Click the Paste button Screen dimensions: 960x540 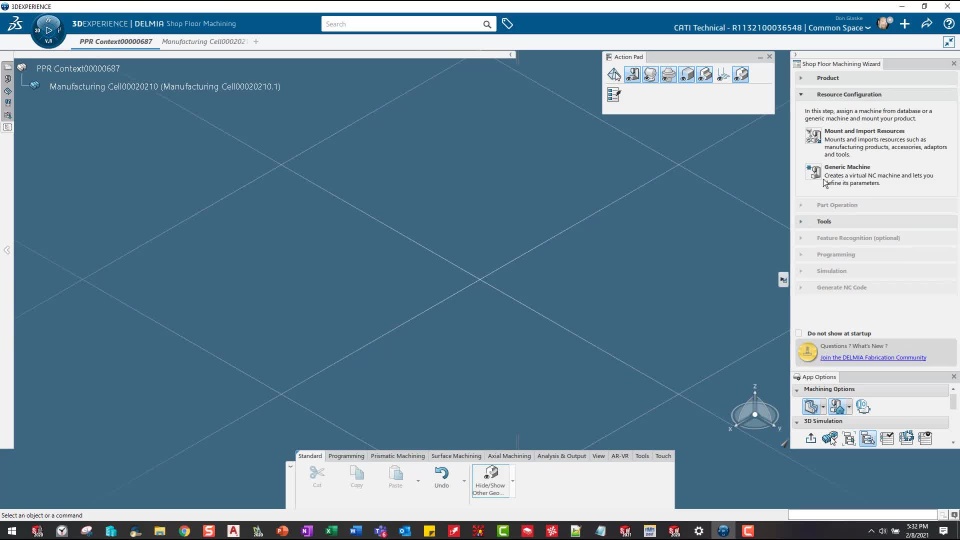(x=396, y=477)
